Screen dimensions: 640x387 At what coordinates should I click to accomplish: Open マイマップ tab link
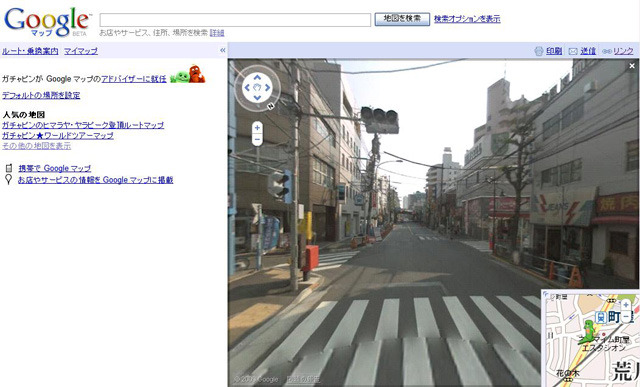81,51
